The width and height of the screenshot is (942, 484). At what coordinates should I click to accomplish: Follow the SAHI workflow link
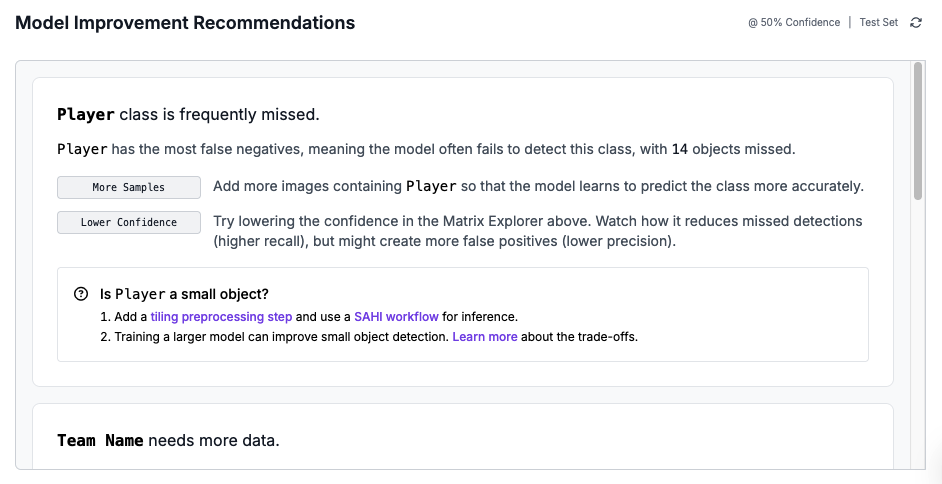[x=396, y=316]
